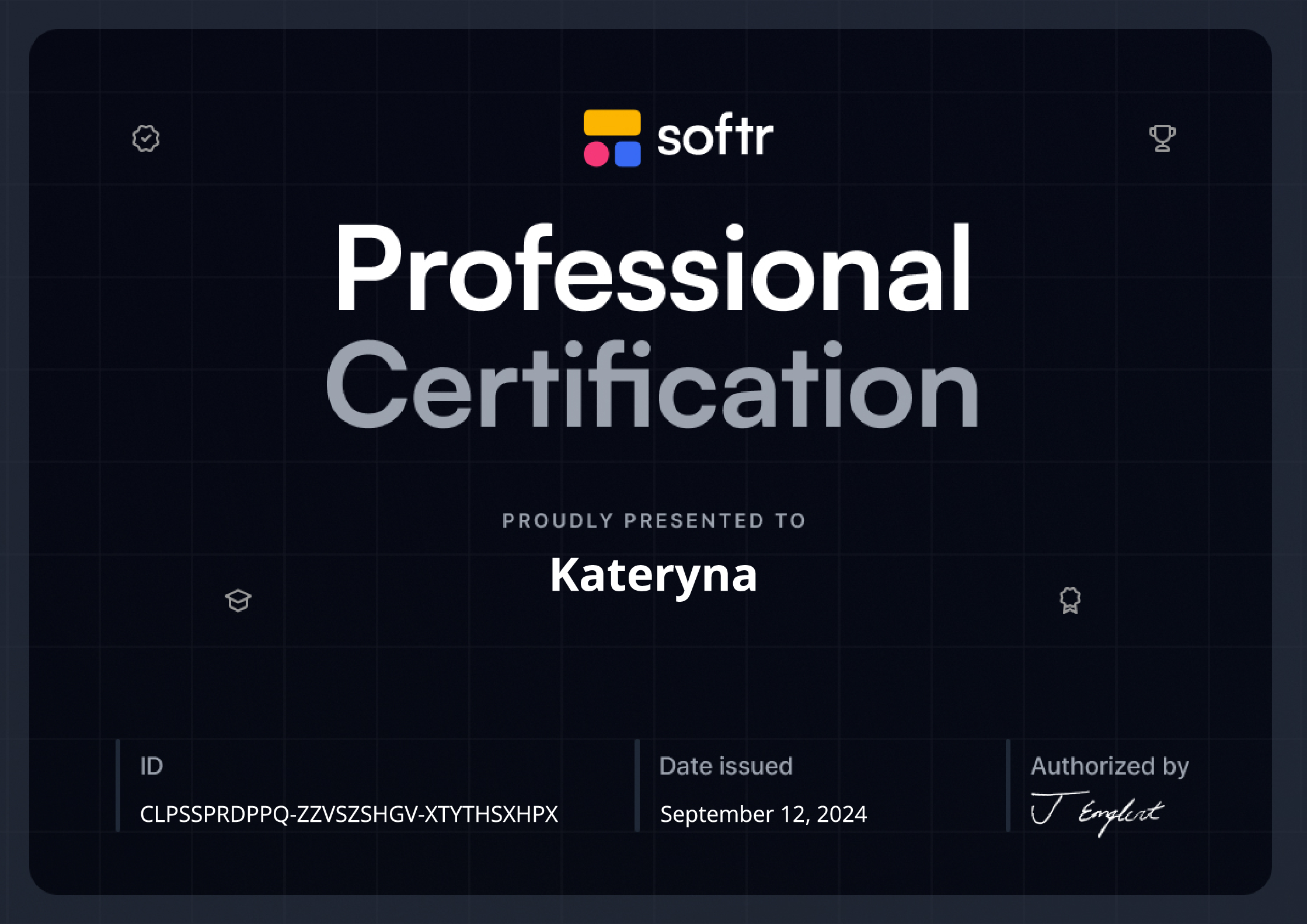Click the softr wordmark text
Viewport: 1307px width, 924px height.
click(715, 138)
